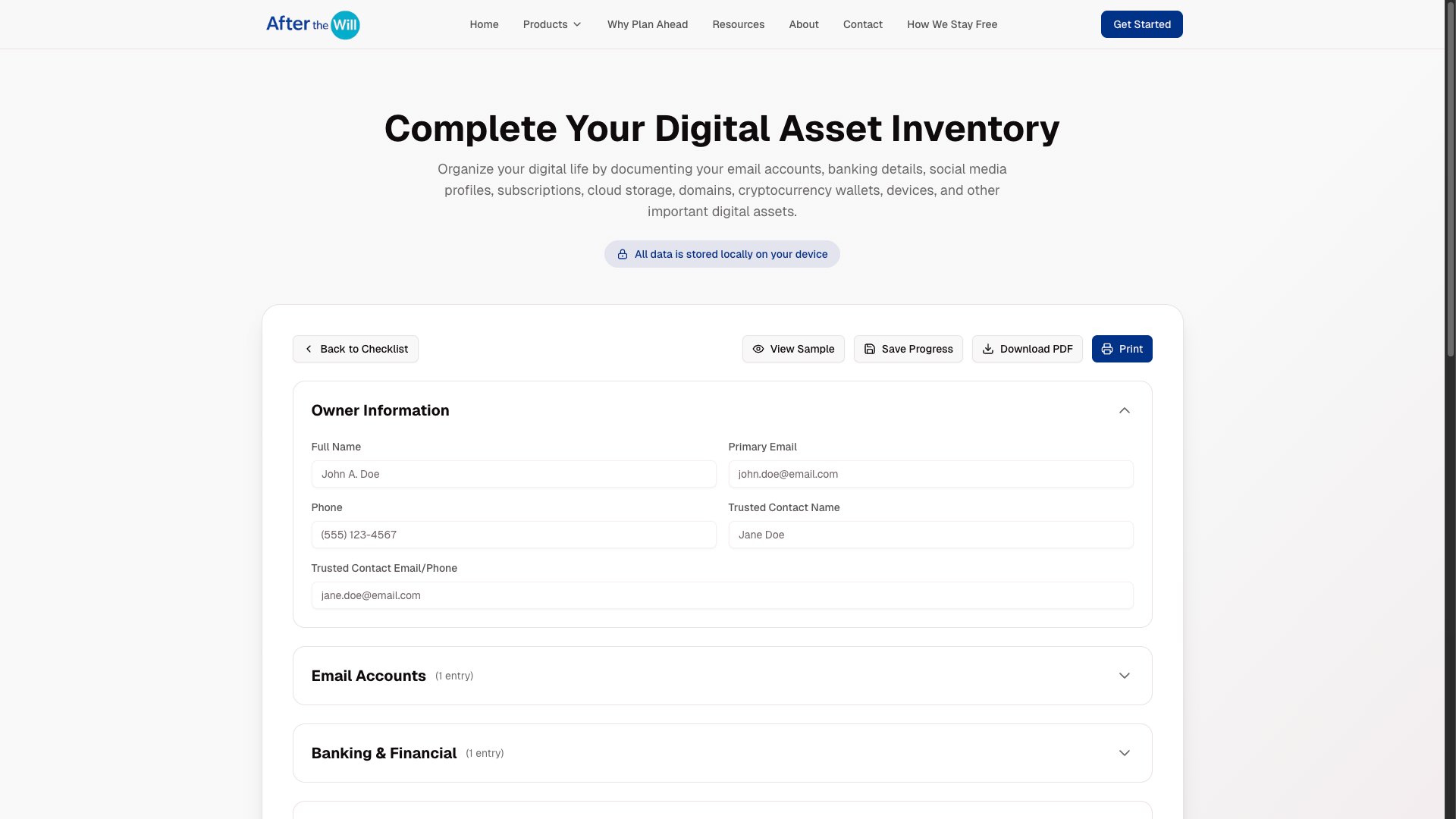Screen dimensions: 1456x819
Task: Click the Get Started button
Action: point(1141,24)
